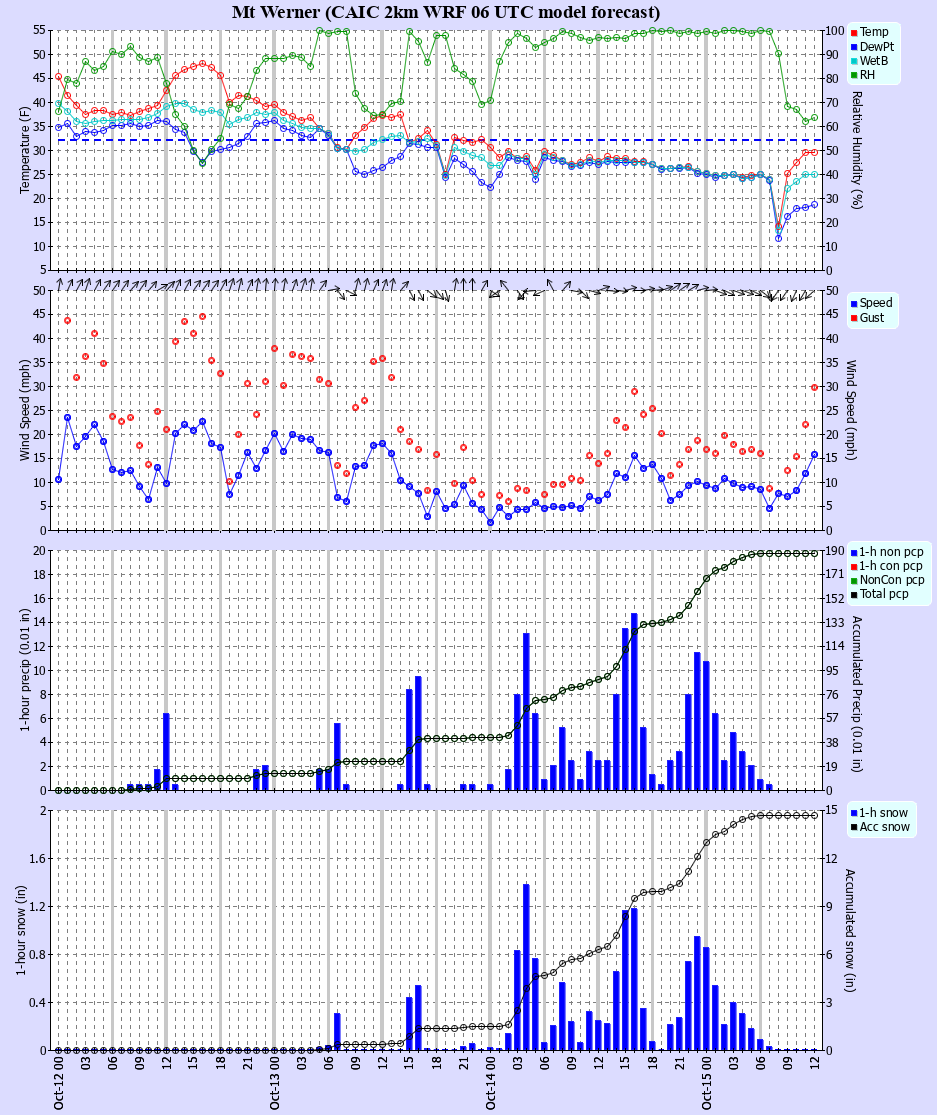
Task: Click the 'Oct-13 00' time axis label
Action: click(x=274, y=1083)
